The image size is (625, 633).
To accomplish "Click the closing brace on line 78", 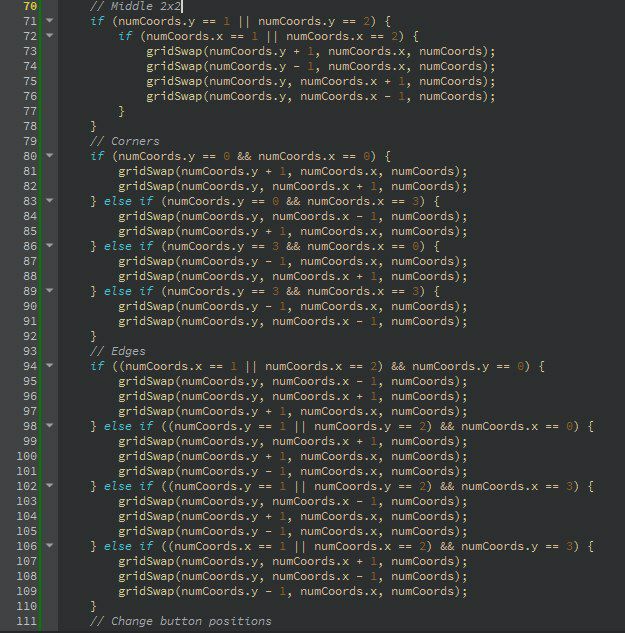I will tap(93, 126).
